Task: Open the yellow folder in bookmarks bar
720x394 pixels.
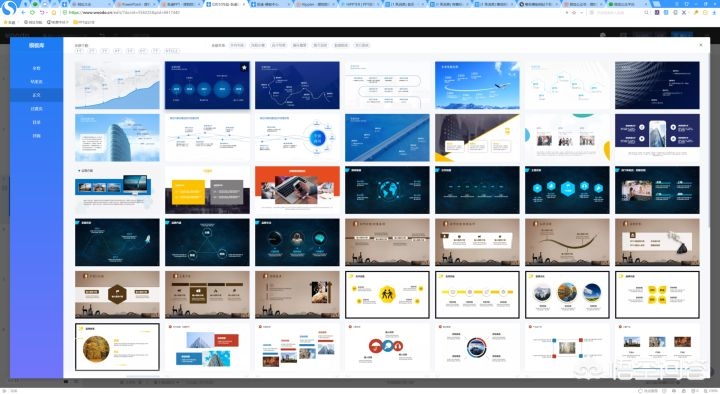Action: 76,22
